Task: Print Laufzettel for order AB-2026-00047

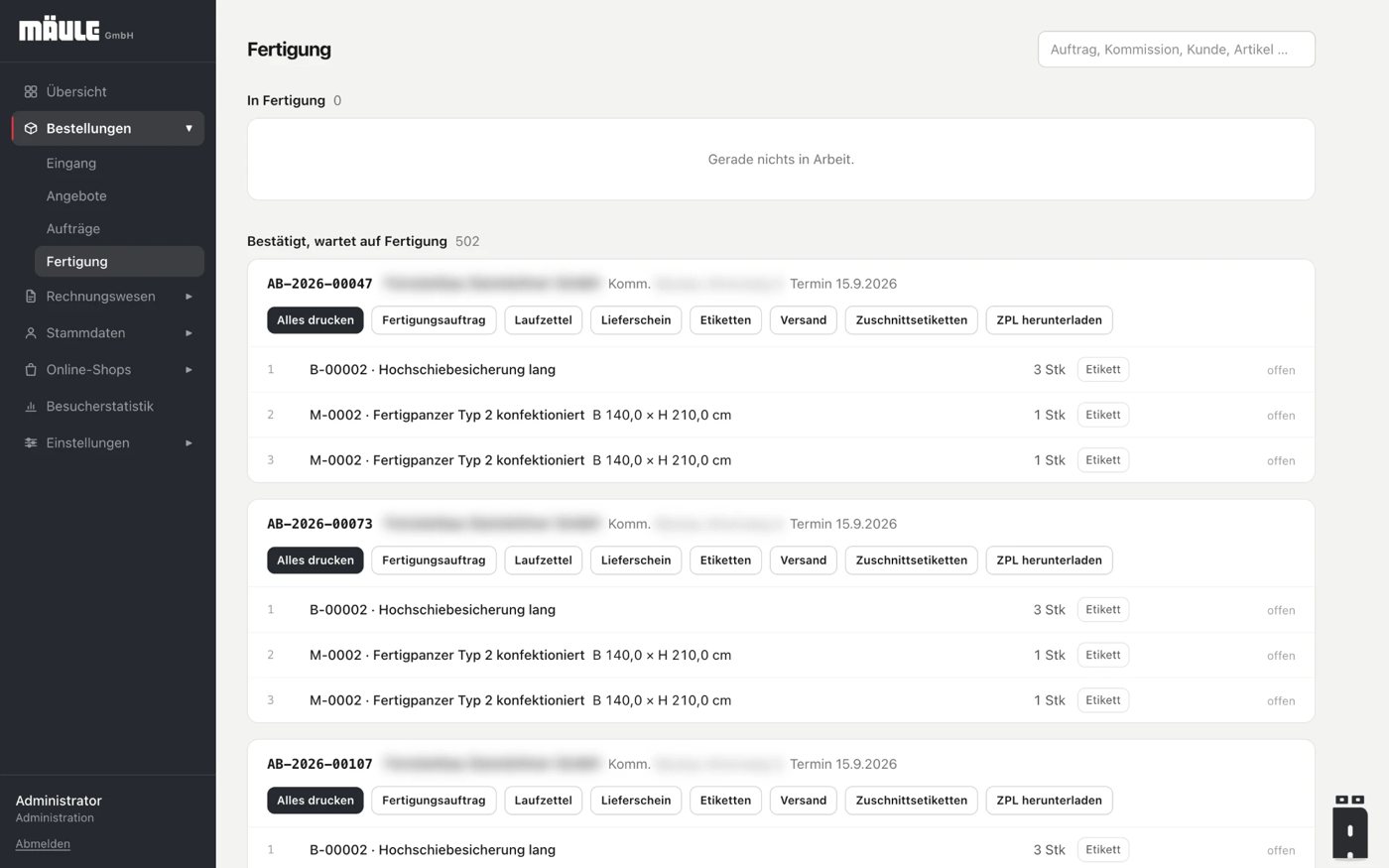Action: (543, 320)
